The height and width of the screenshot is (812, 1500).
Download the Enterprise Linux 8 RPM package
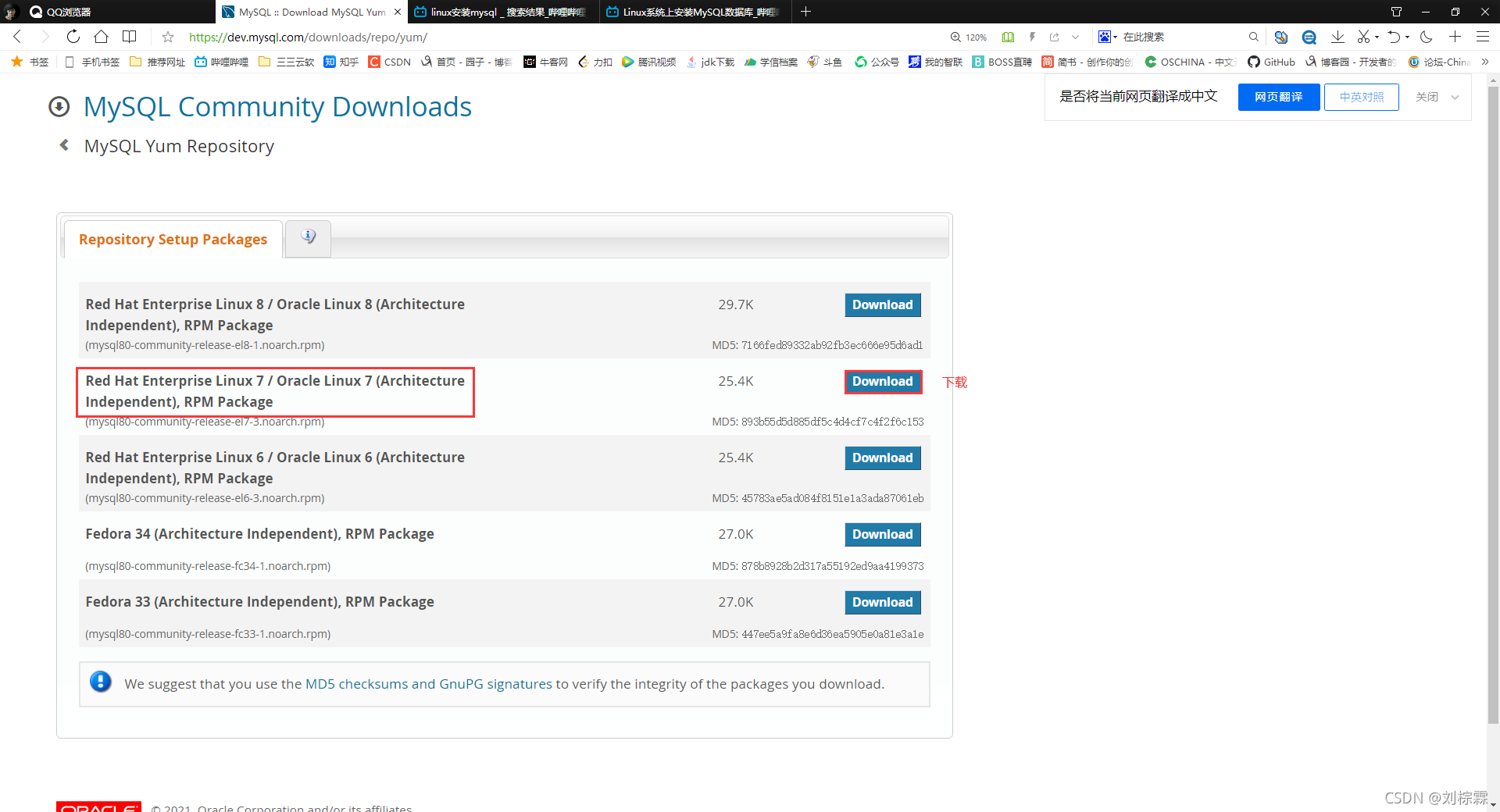pos(882,304)
